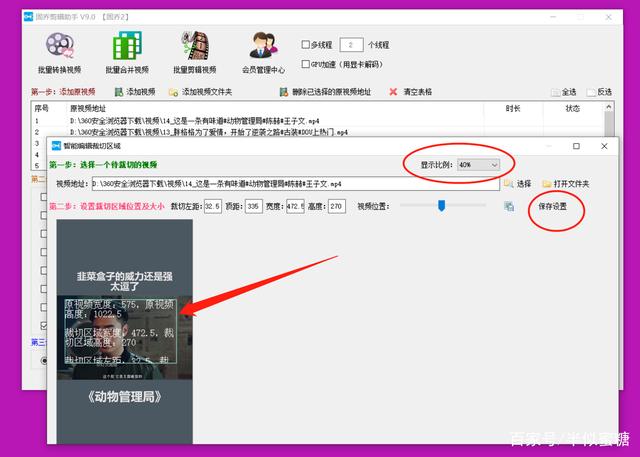Viewport: 640px width, 457px height.
Task: Click the thread count input field
Action: (351, 45)
